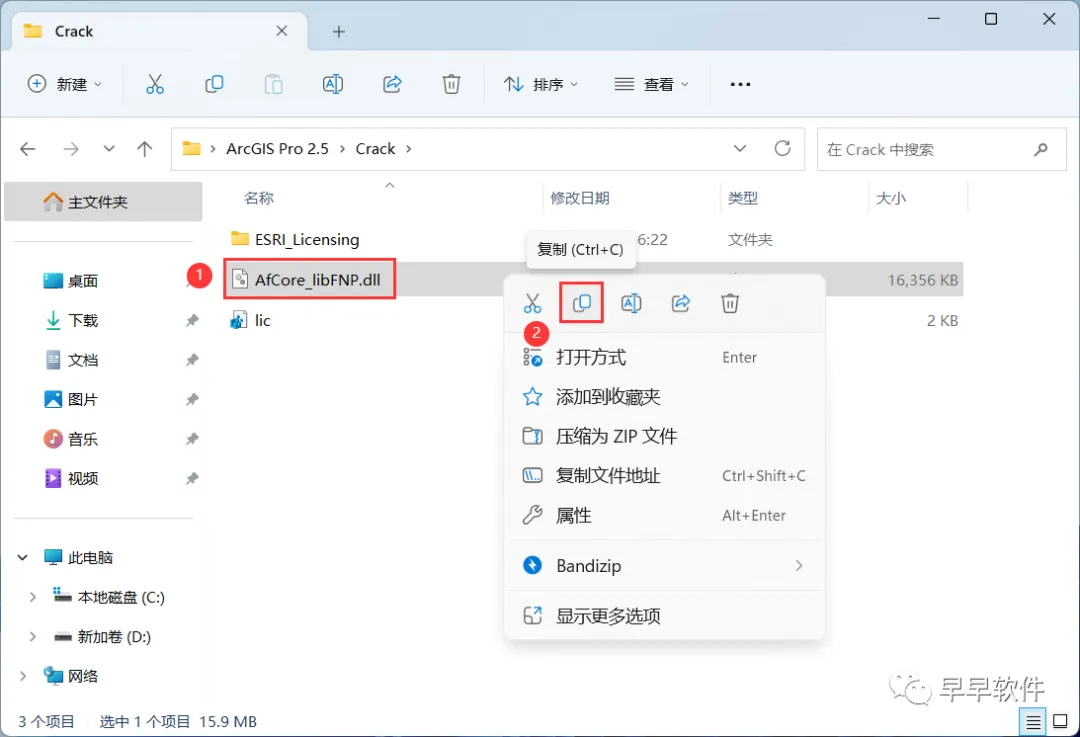This screenshot has height=737, width=1080.
Task: Choose 打开方式 from the context menu
Action: point(665,357)
